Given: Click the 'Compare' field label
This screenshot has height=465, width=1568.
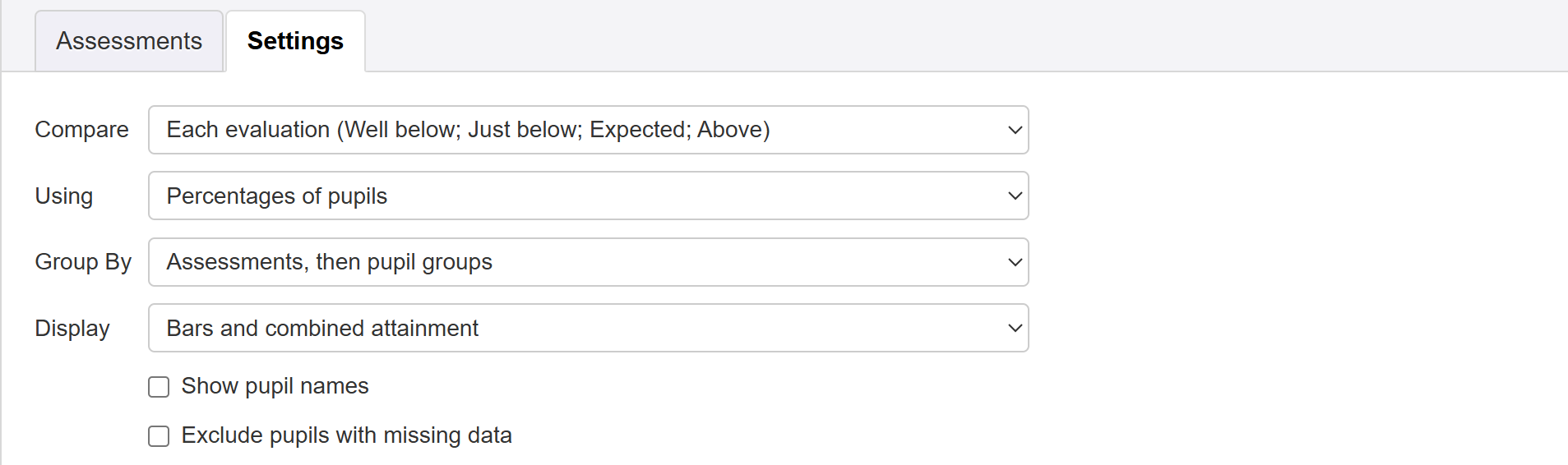Looking at the screenshot, I should pyautogui.click(x=81, y=130).
